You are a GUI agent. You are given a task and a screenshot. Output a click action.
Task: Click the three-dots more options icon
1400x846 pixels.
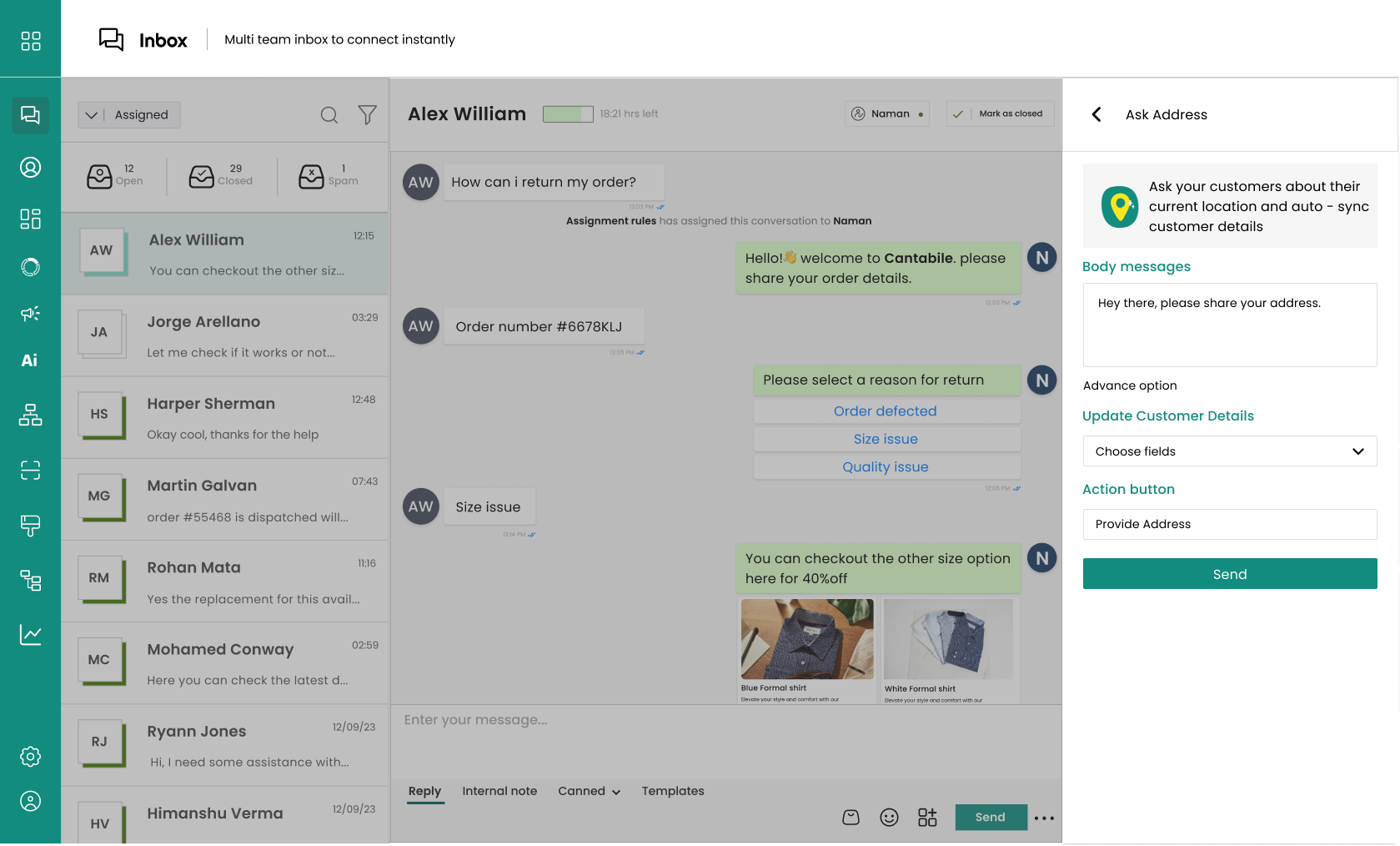(1044, 818)
